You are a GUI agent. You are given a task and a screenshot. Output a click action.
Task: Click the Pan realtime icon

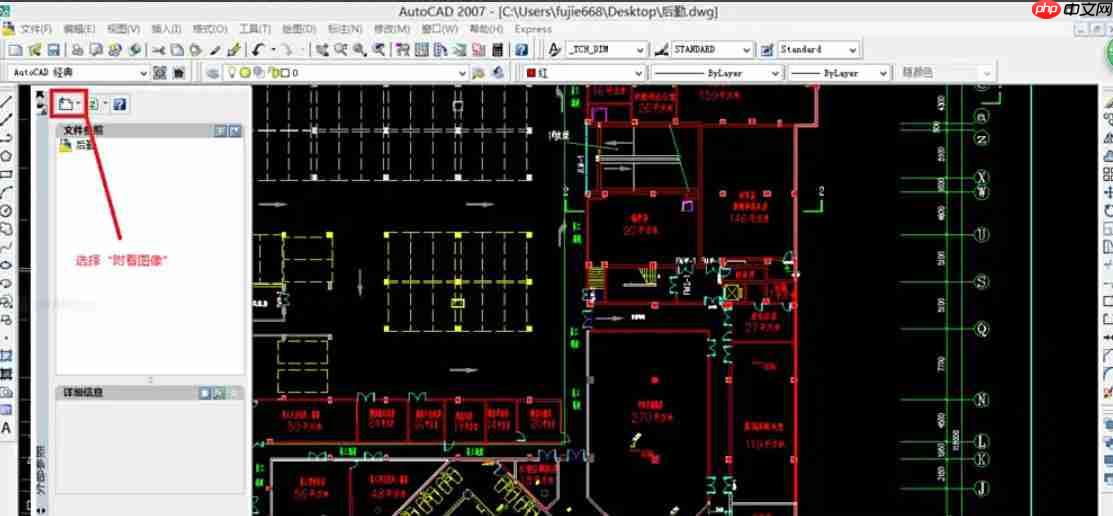coord(322,50)
